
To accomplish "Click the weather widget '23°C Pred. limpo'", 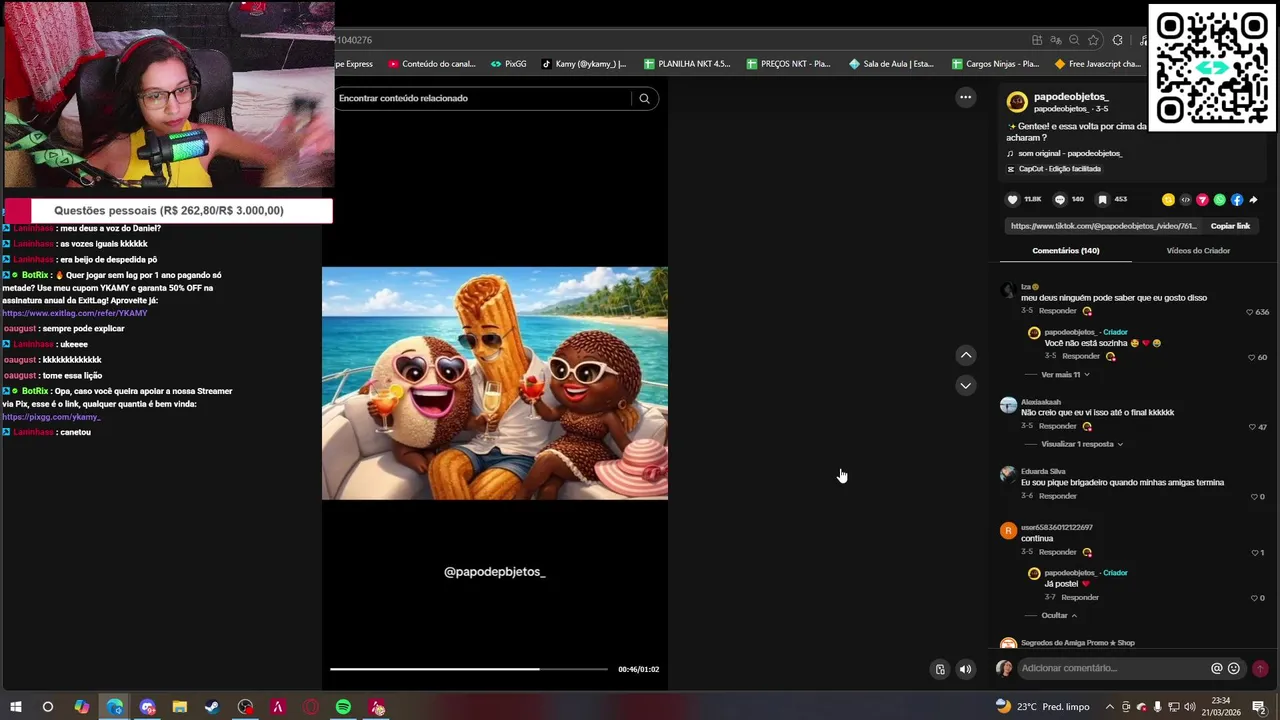I will [1045, 707].
